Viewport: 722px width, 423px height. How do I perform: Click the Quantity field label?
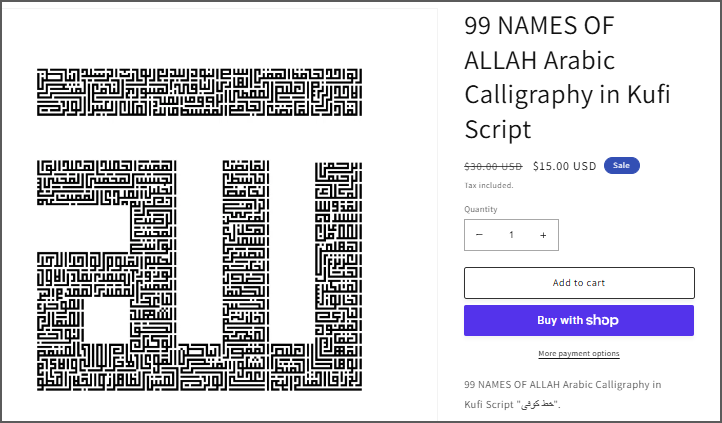coord(481,209)
